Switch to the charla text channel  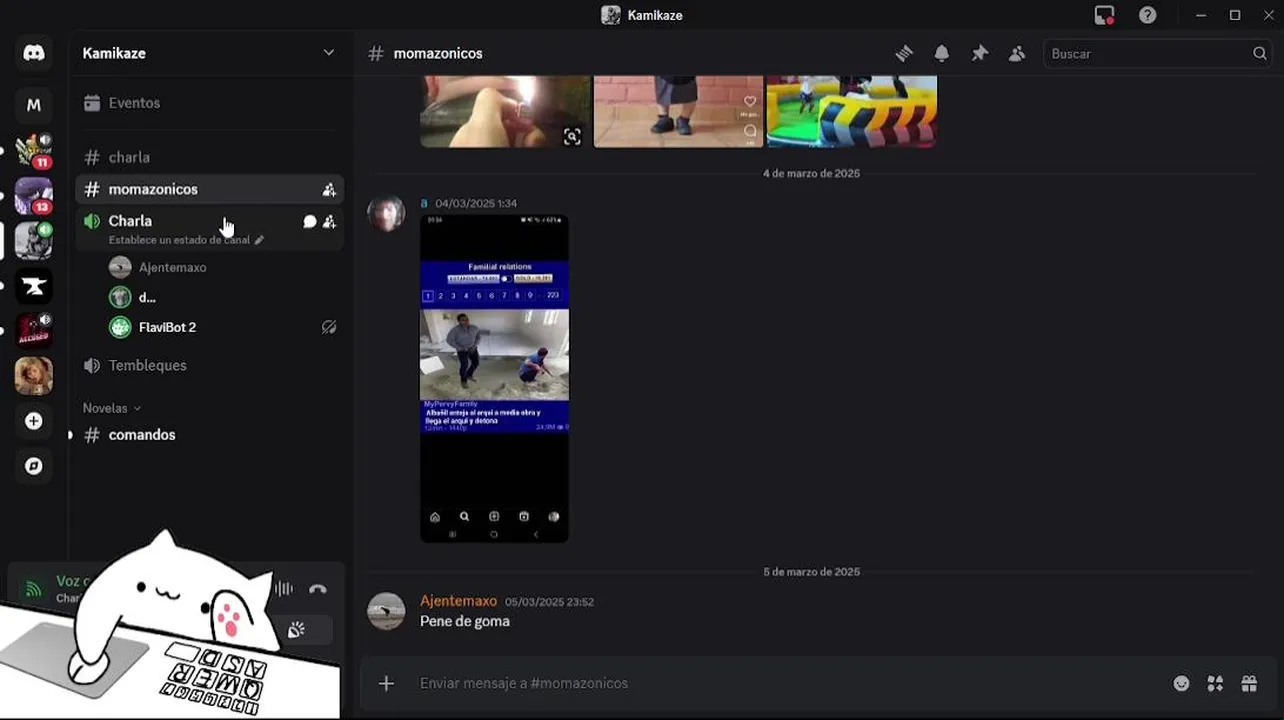209,157
